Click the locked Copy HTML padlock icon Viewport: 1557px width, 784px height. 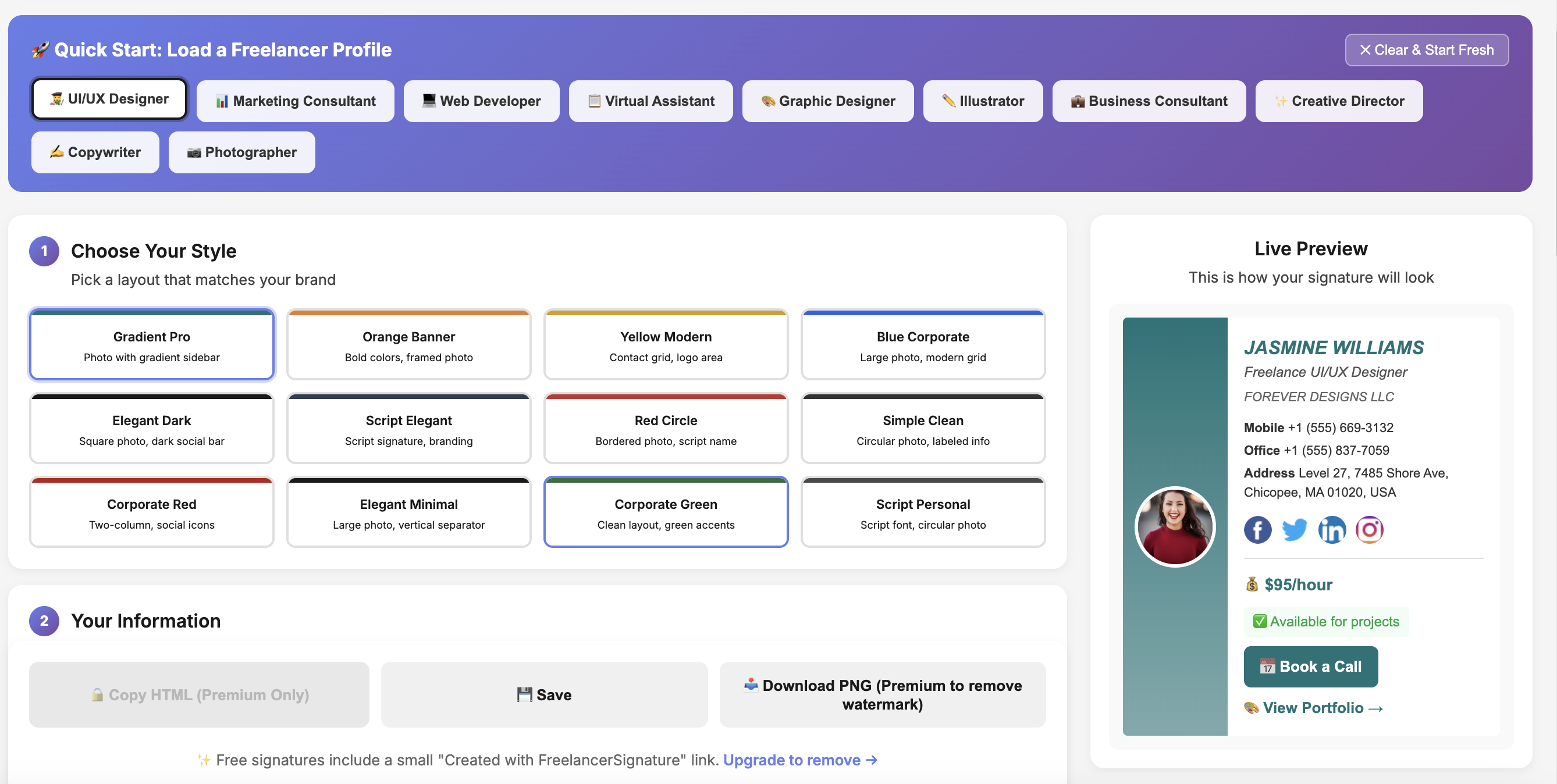tap(98, 694)
